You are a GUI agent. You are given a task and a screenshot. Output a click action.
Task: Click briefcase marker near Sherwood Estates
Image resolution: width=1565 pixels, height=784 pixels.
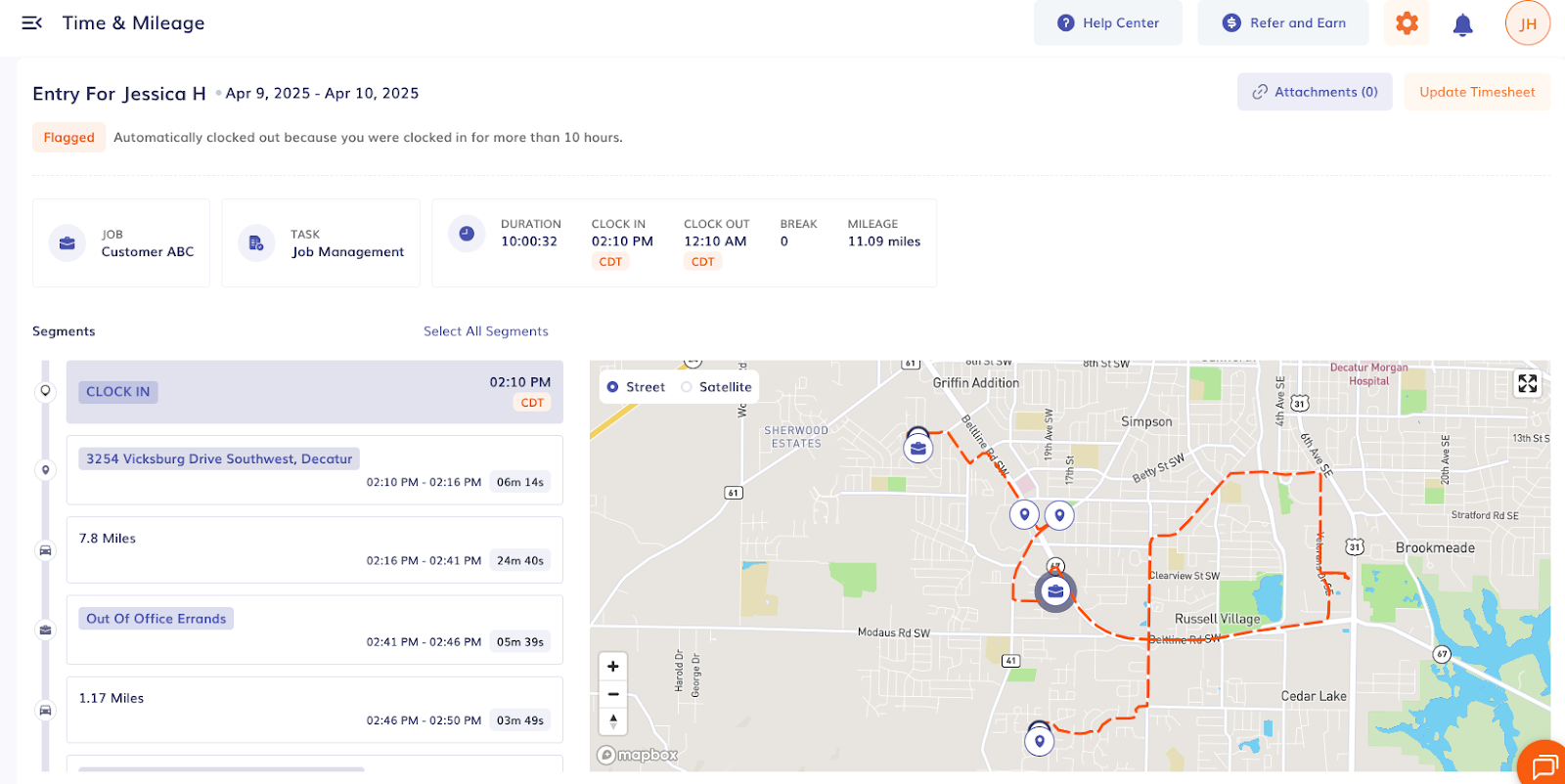tap(917, 448)
